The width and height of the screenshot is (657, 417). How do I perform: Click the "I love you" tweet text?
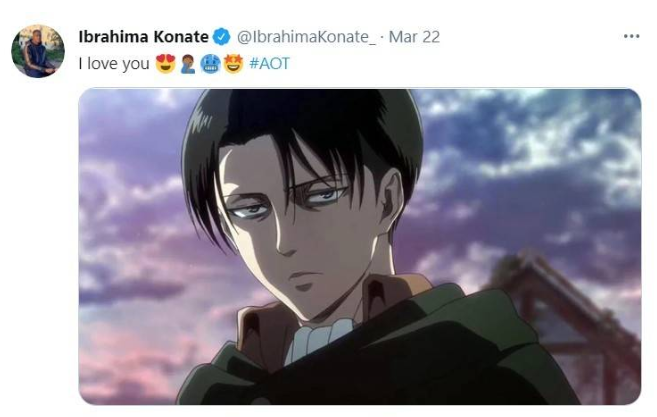click(x=114, y=64)
